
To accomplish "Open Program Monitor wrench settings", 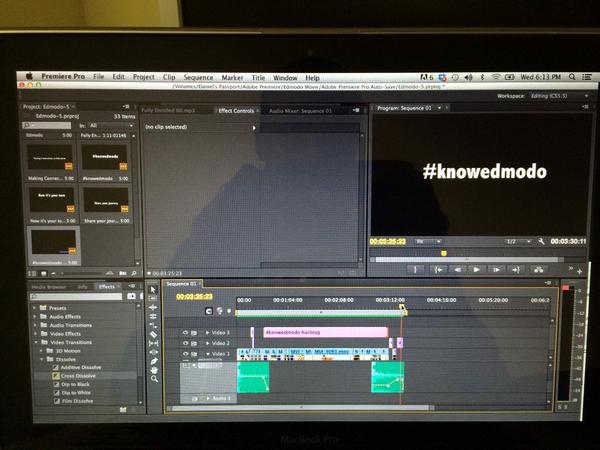I will 541,241.
